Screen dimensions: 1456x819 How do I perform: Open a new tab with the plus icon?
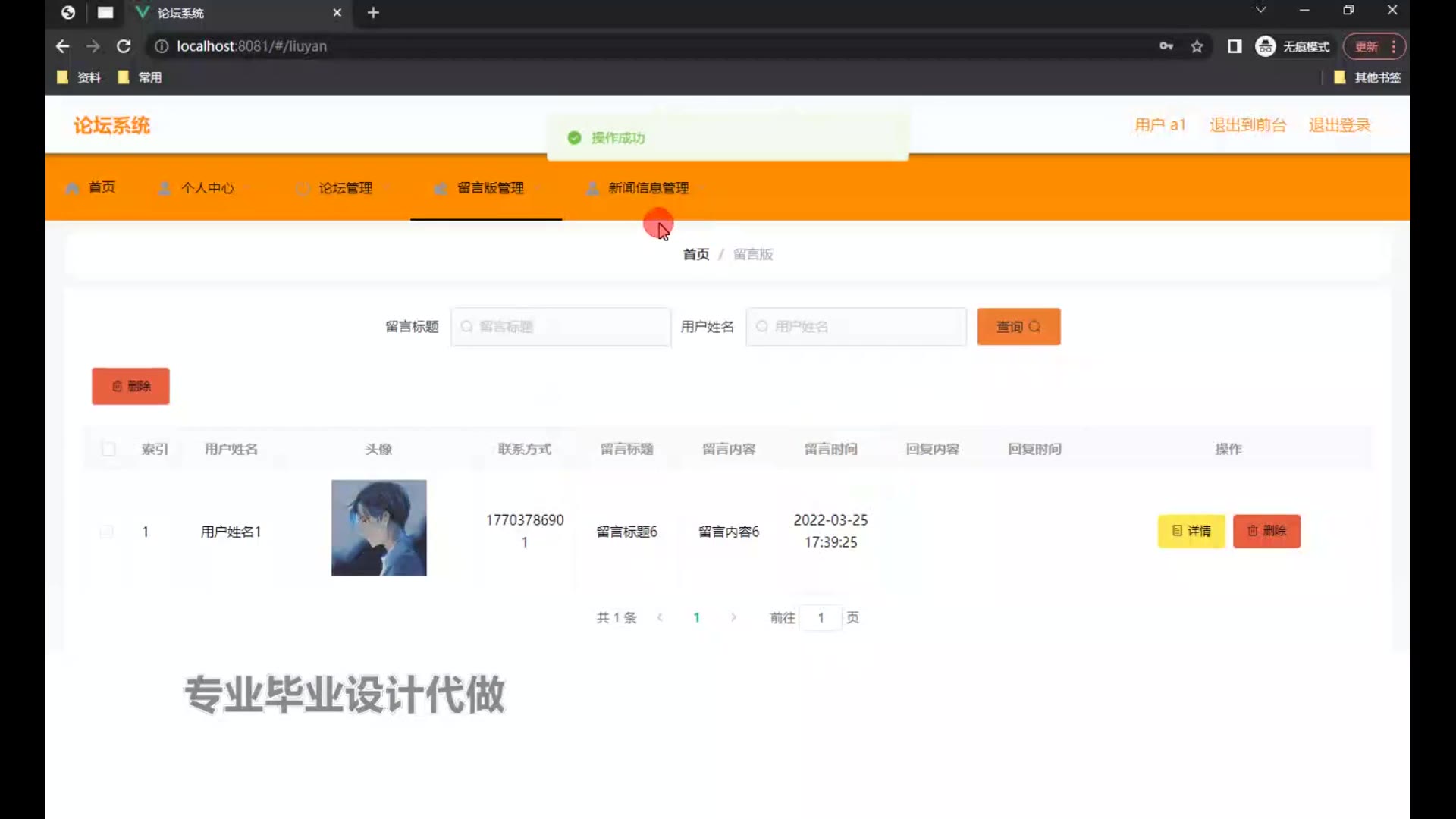coord(373,13)
